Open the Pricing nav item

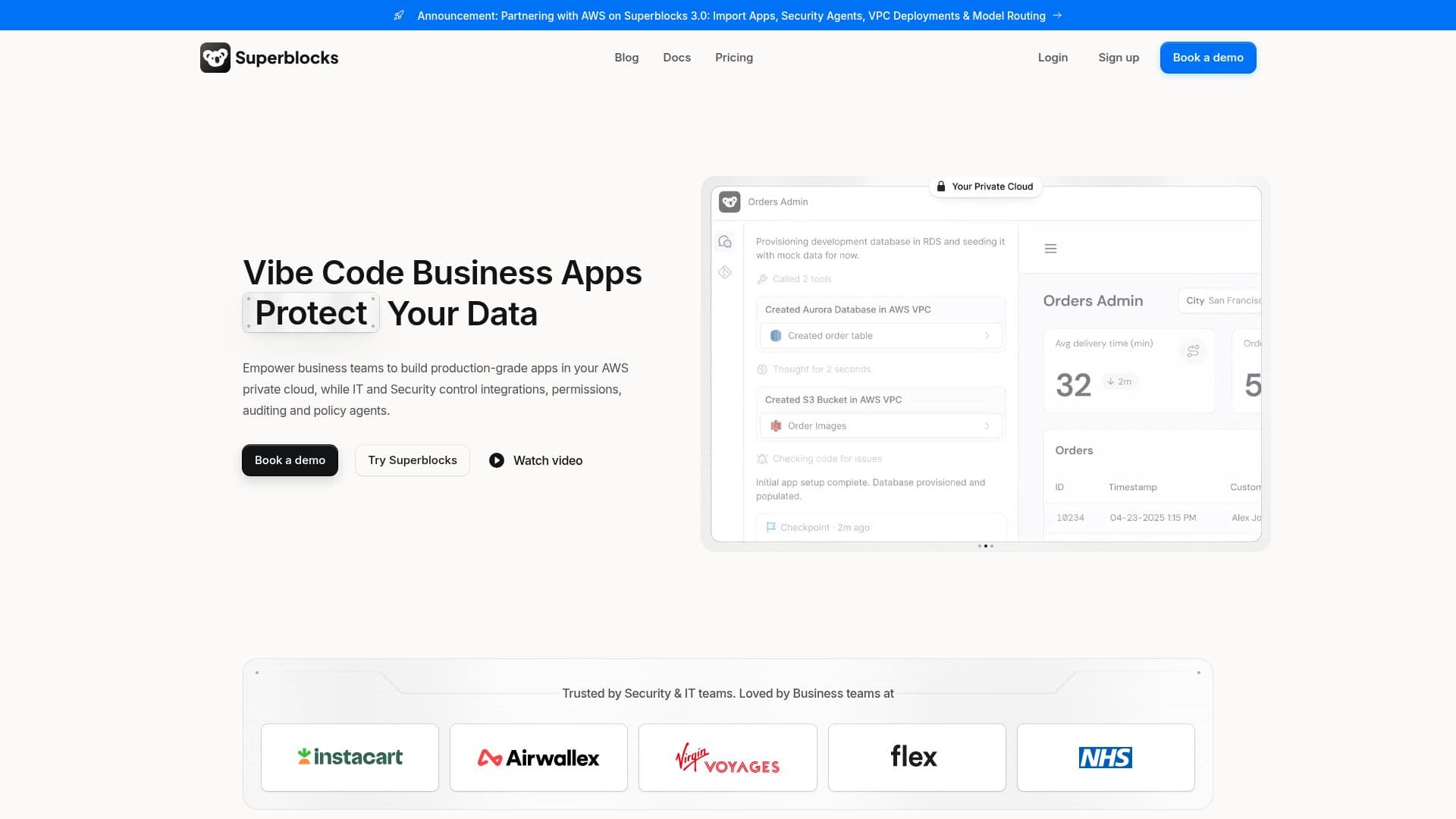734,58
